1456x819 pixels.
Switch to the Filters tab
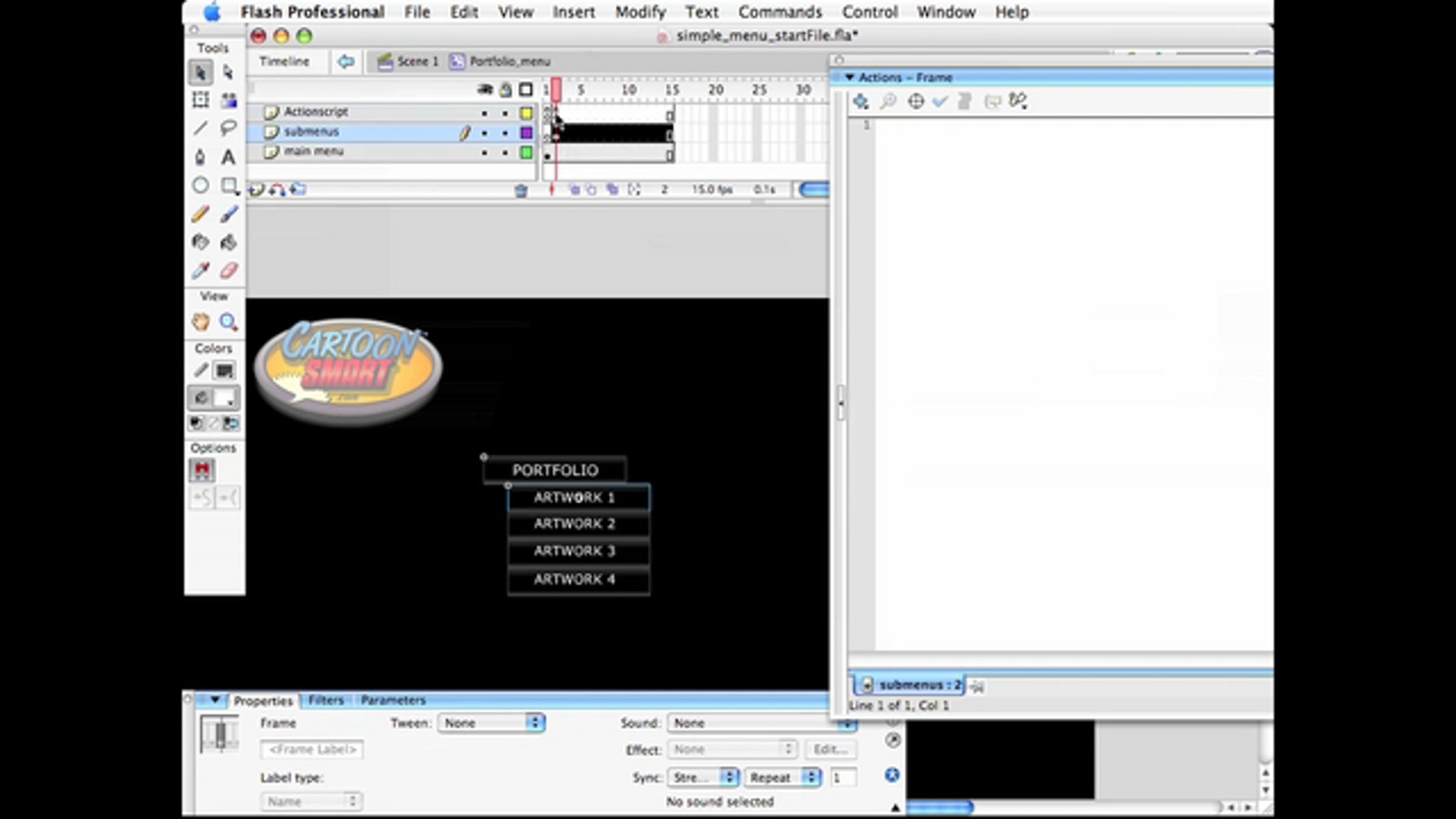click(326, 700)
